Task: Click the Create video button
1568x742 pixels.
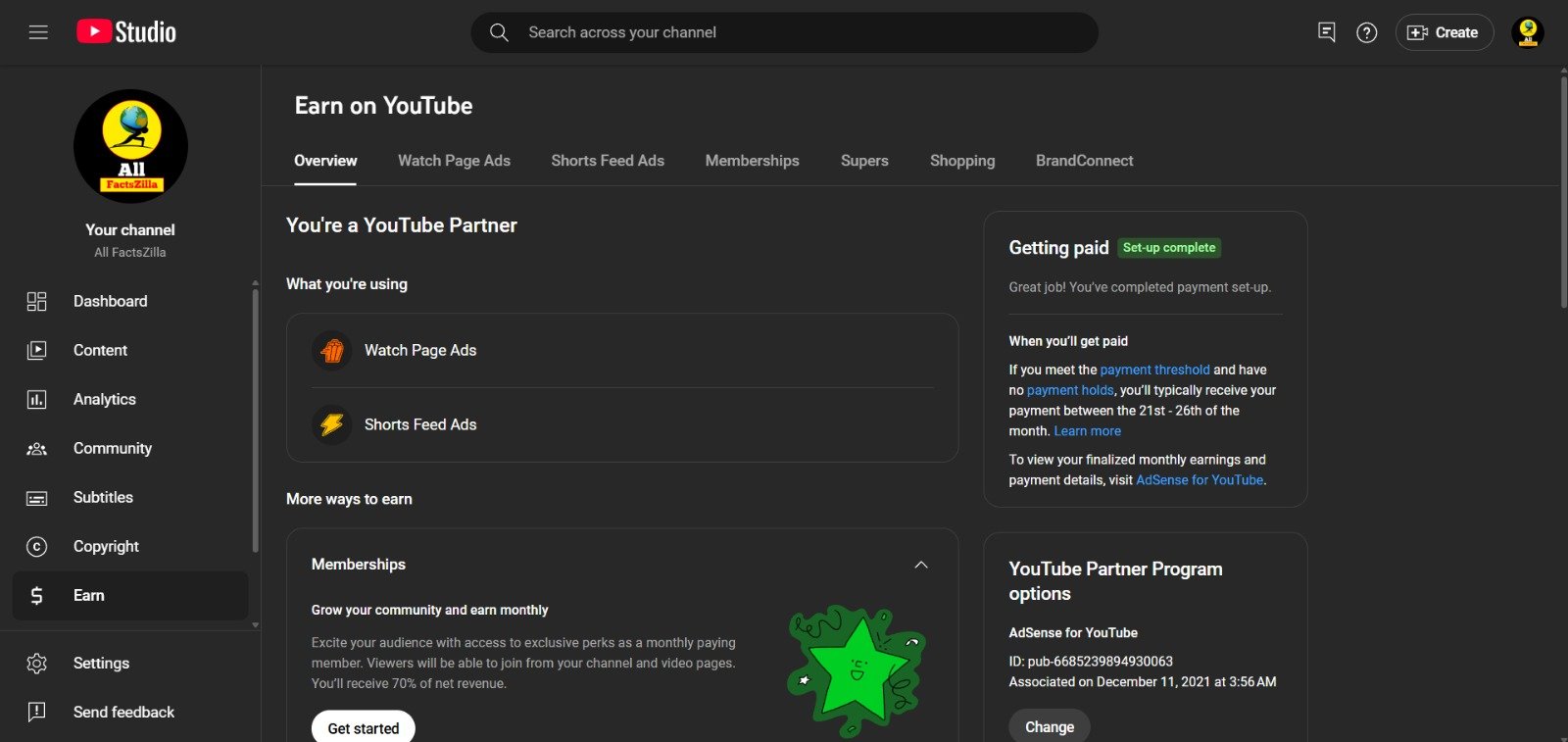Action: [x=1444, y=32]
